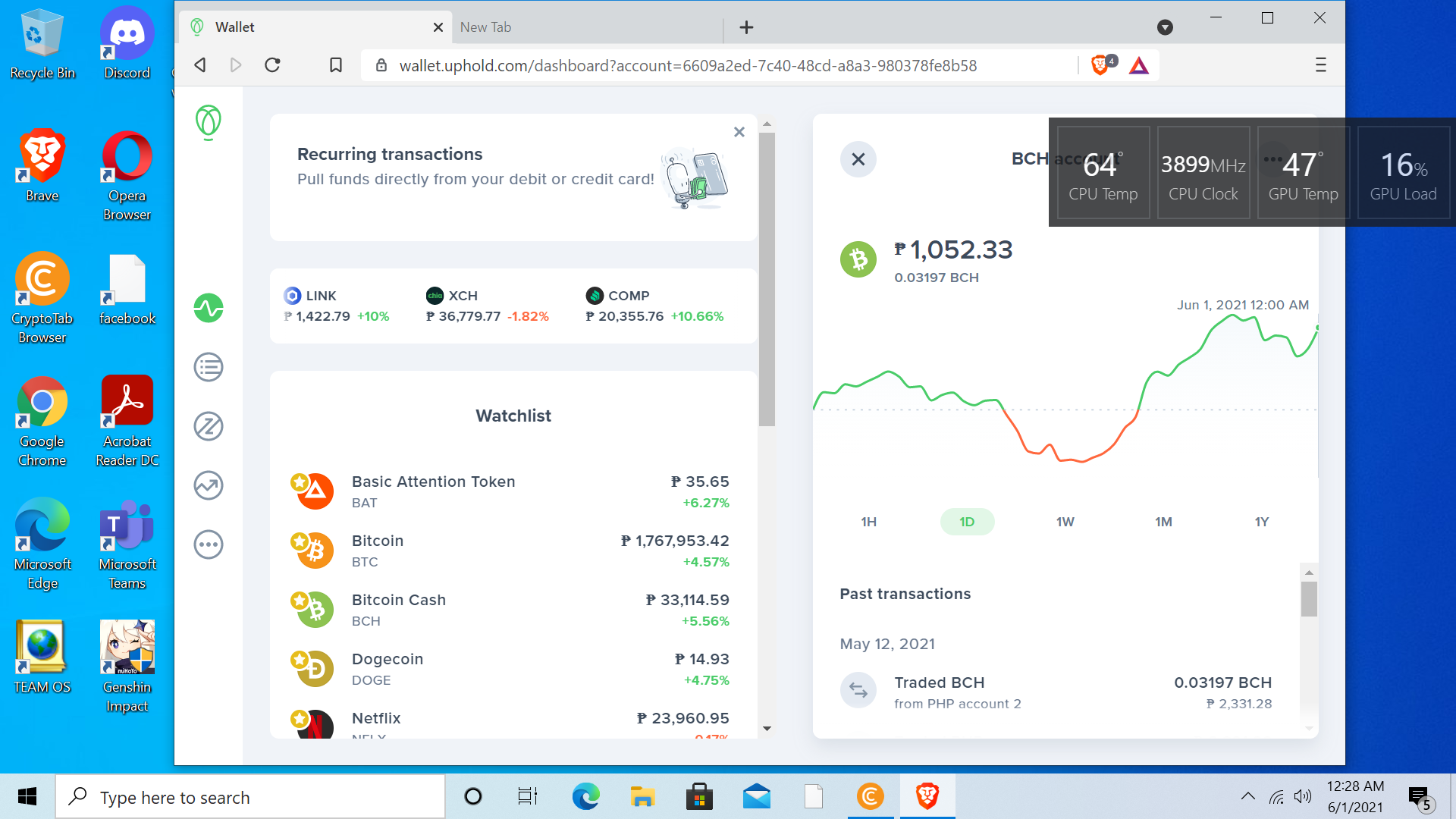Click the watchlist panel scrollbar thumb
The image size is (1456, 819).
pos(767,280)
